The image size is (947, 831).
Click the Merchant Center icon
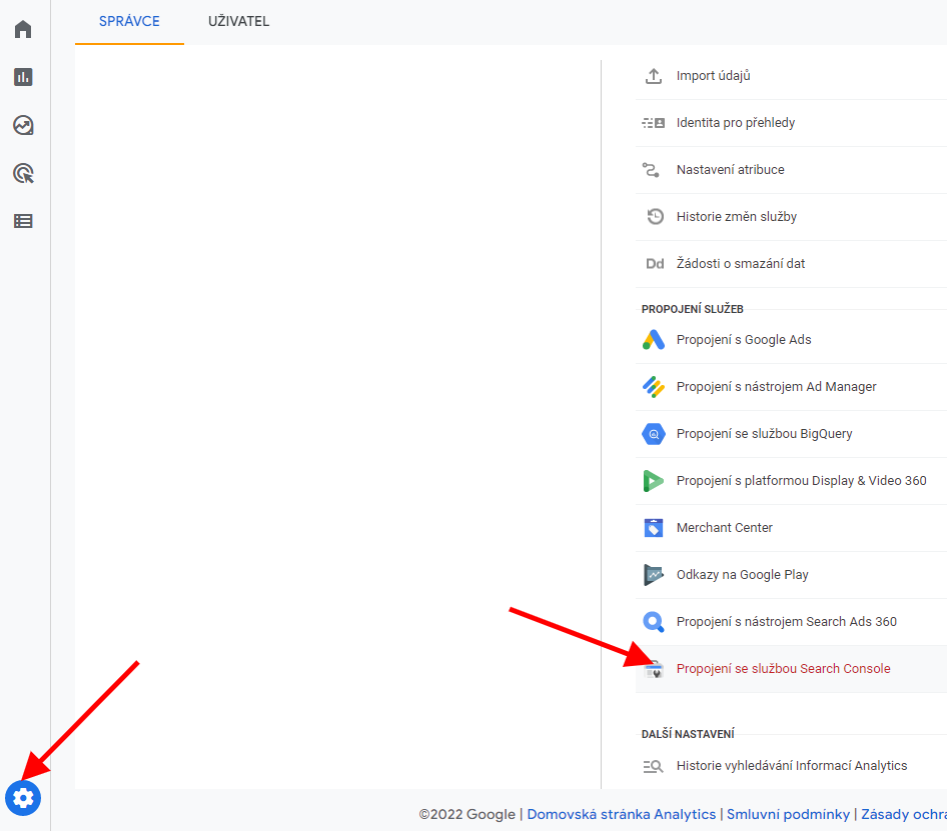(x=653, y=528)
